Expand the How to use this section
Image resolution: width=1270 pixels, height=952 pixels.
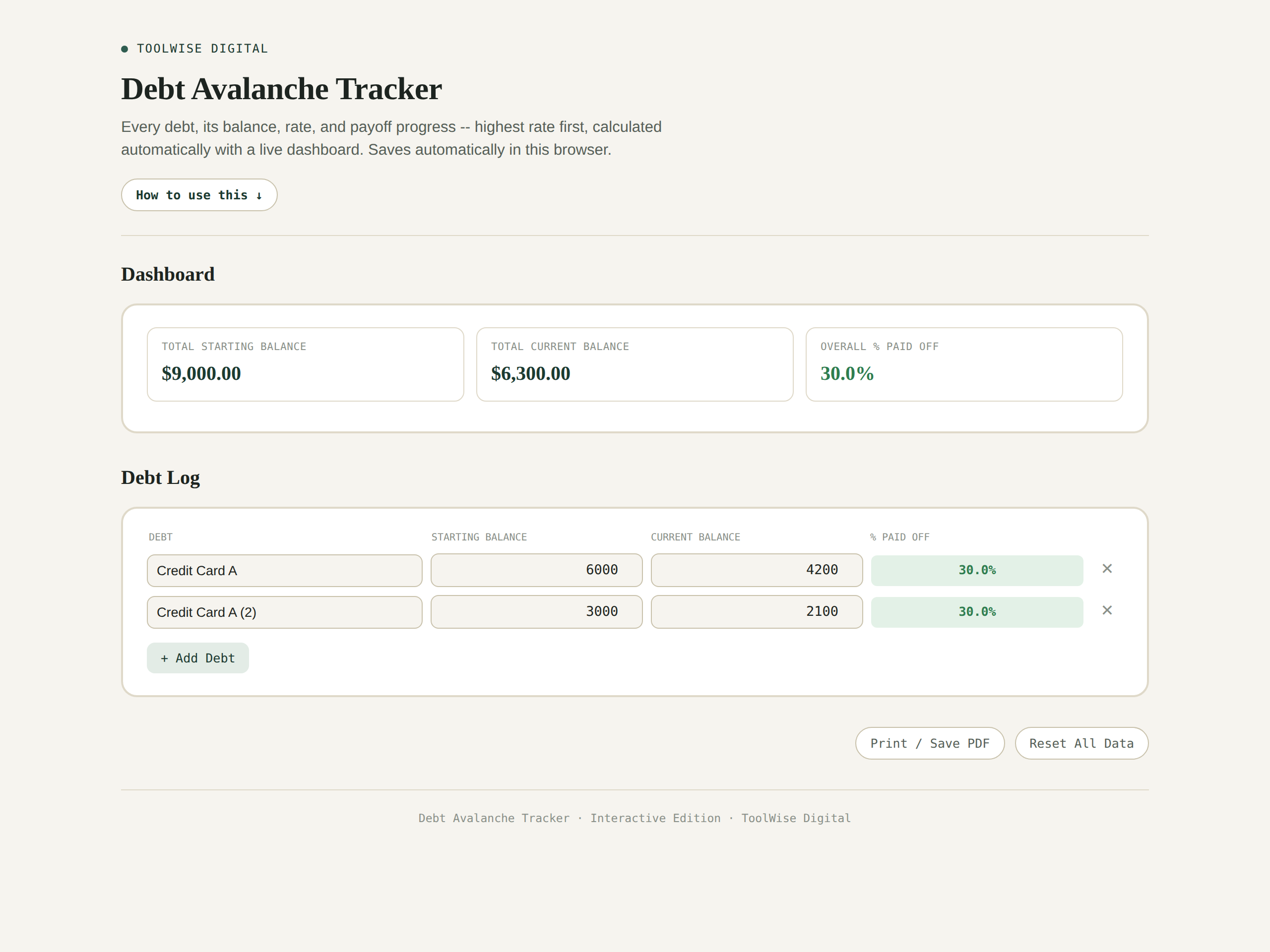tap(199, 195)
